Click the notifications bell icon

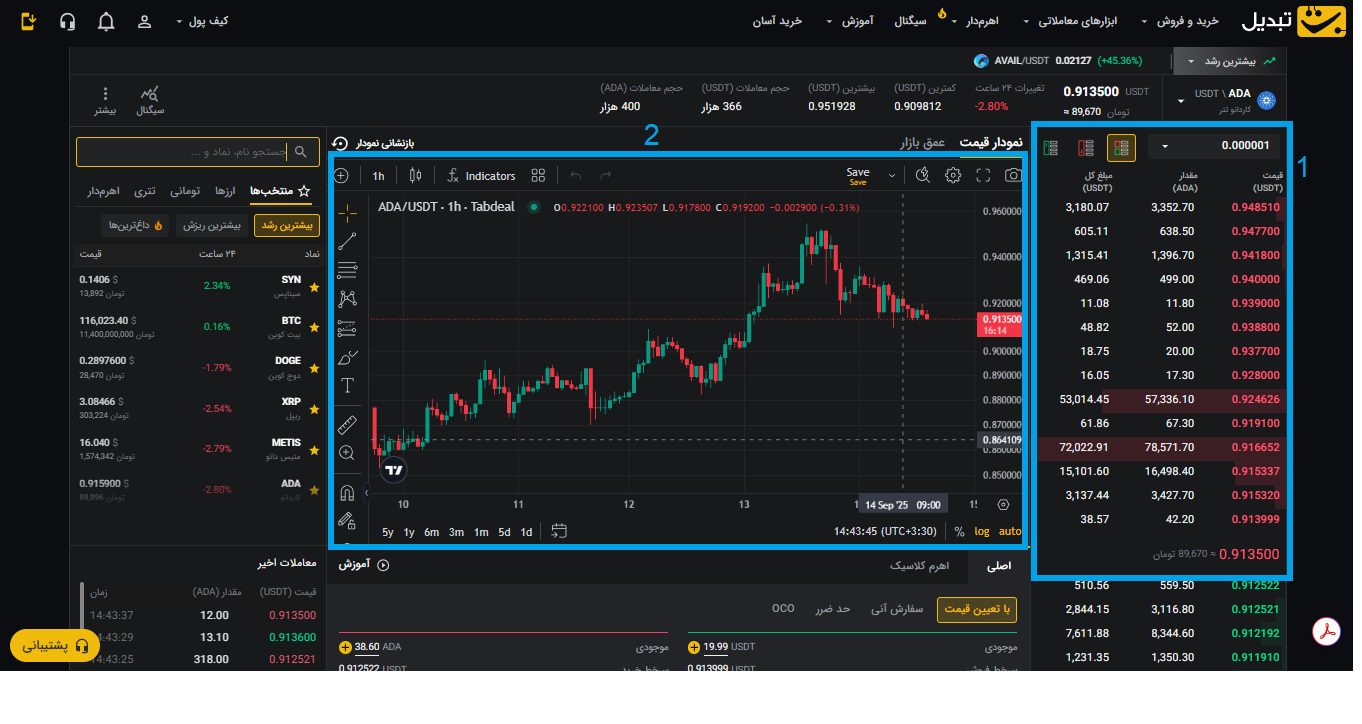coord(106,21)
